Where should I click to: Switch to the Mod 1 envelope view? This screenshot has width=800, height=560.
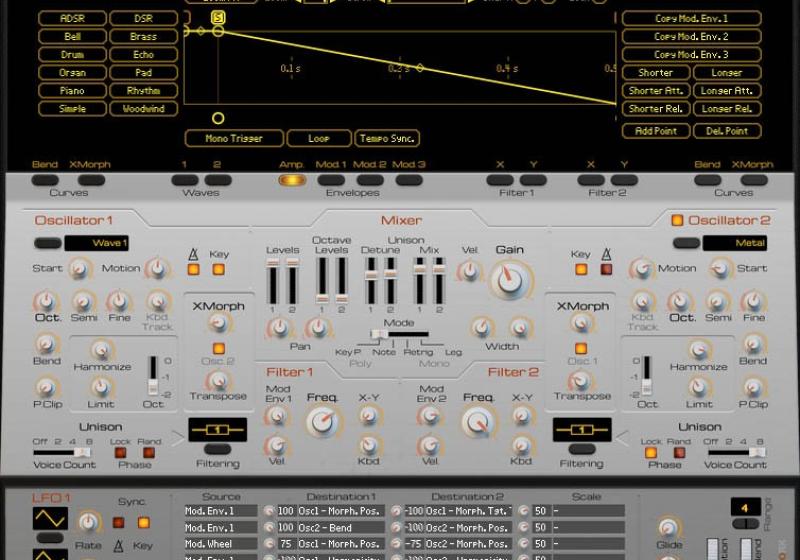pyautogui.click(x=331, y=180)
